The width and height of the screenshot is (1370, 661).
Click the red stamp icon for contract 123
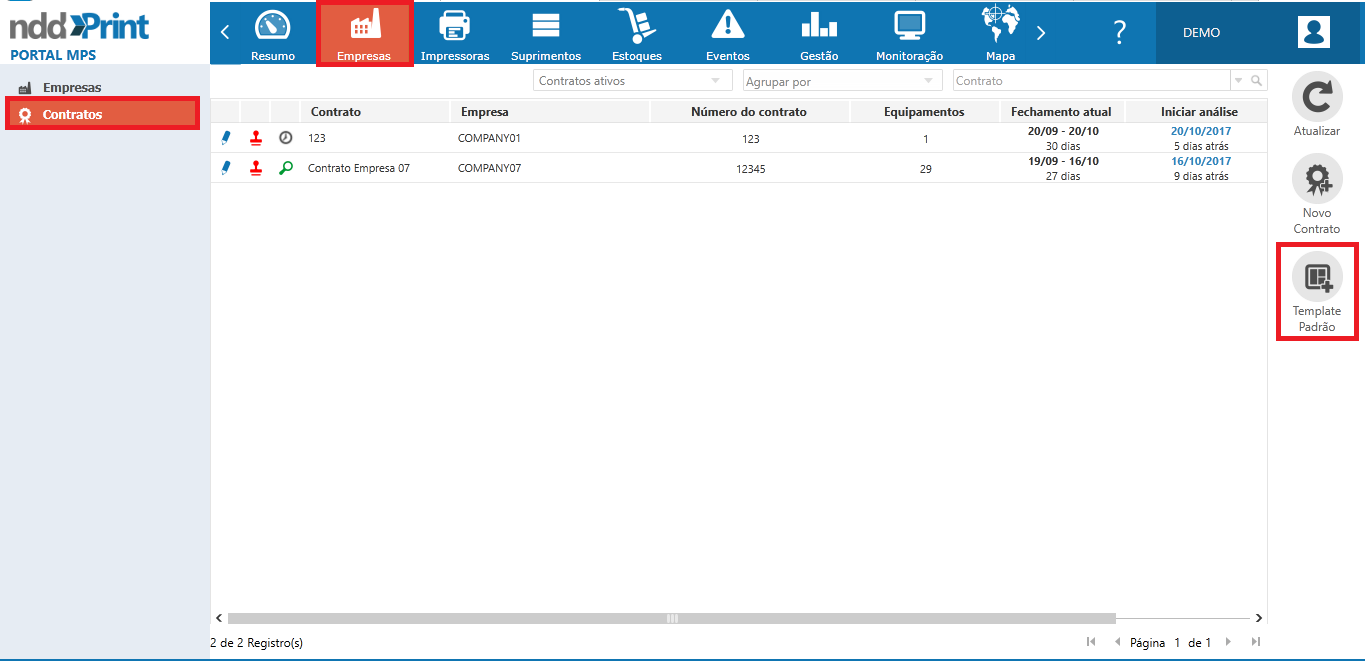click(x=256, y=138)
